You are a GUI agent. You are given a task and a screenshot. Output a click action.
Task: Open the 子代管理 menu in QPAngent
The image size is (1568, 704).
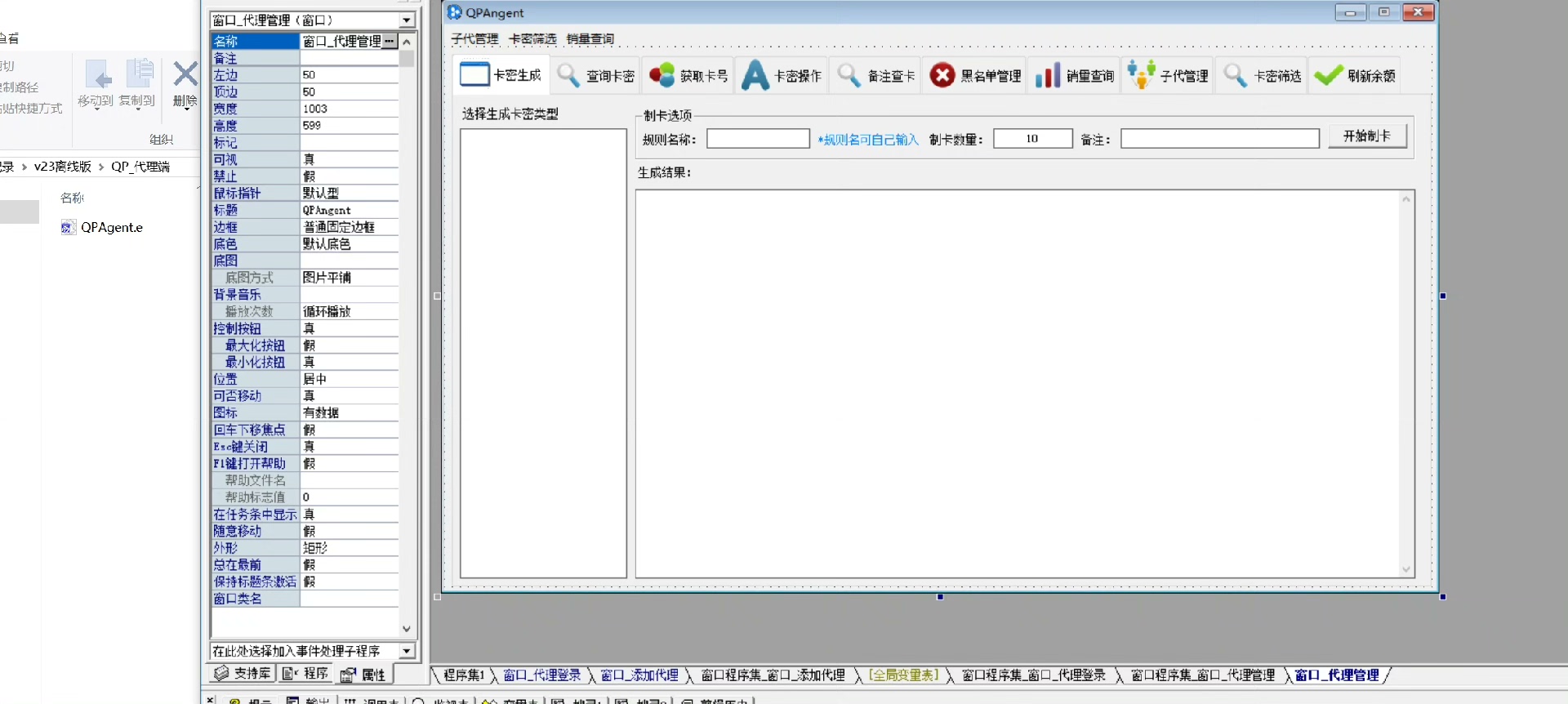[x=474, y=38]
